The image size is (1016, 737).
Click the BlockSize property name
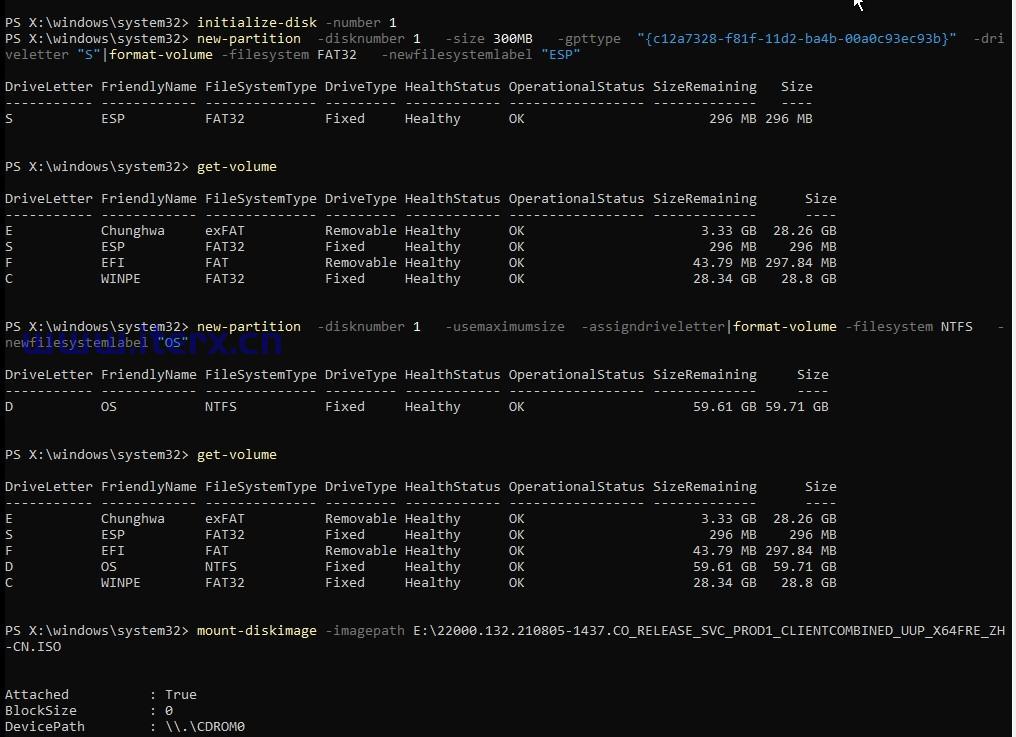[x=40, y=710]
